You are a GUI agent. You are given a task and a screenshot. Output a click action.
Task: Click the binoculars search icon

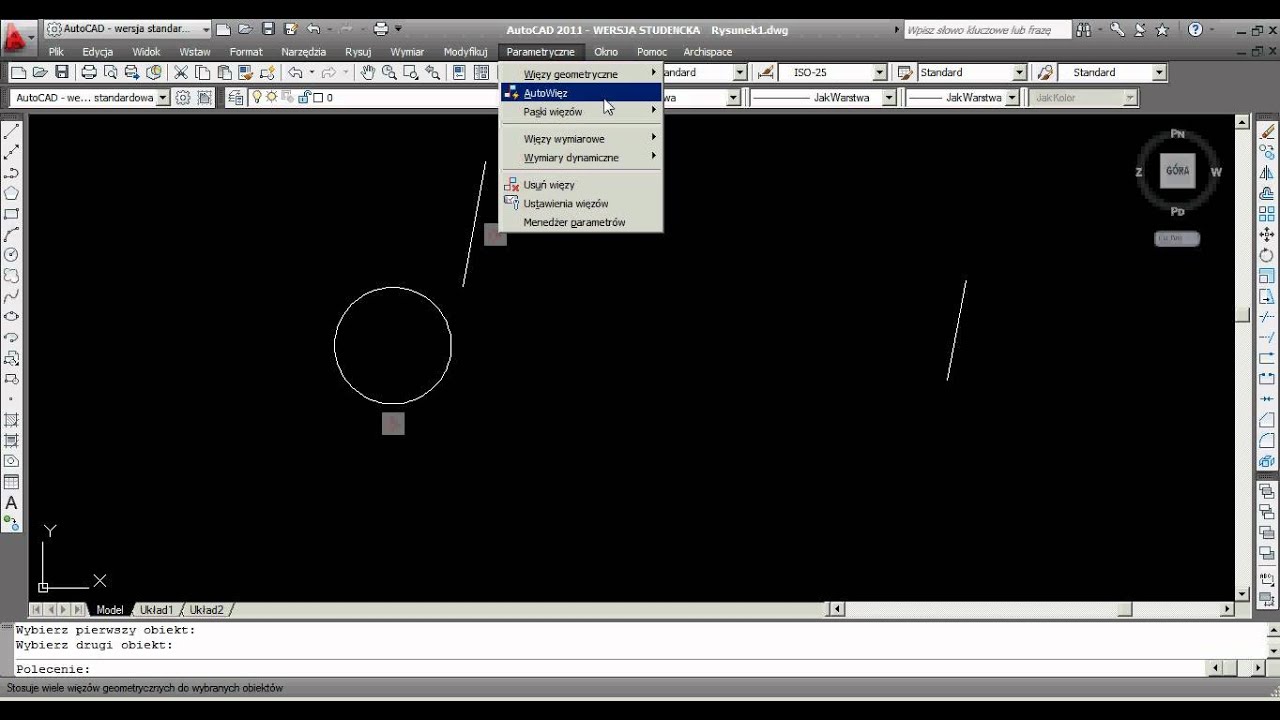(x=1084, y=30)
